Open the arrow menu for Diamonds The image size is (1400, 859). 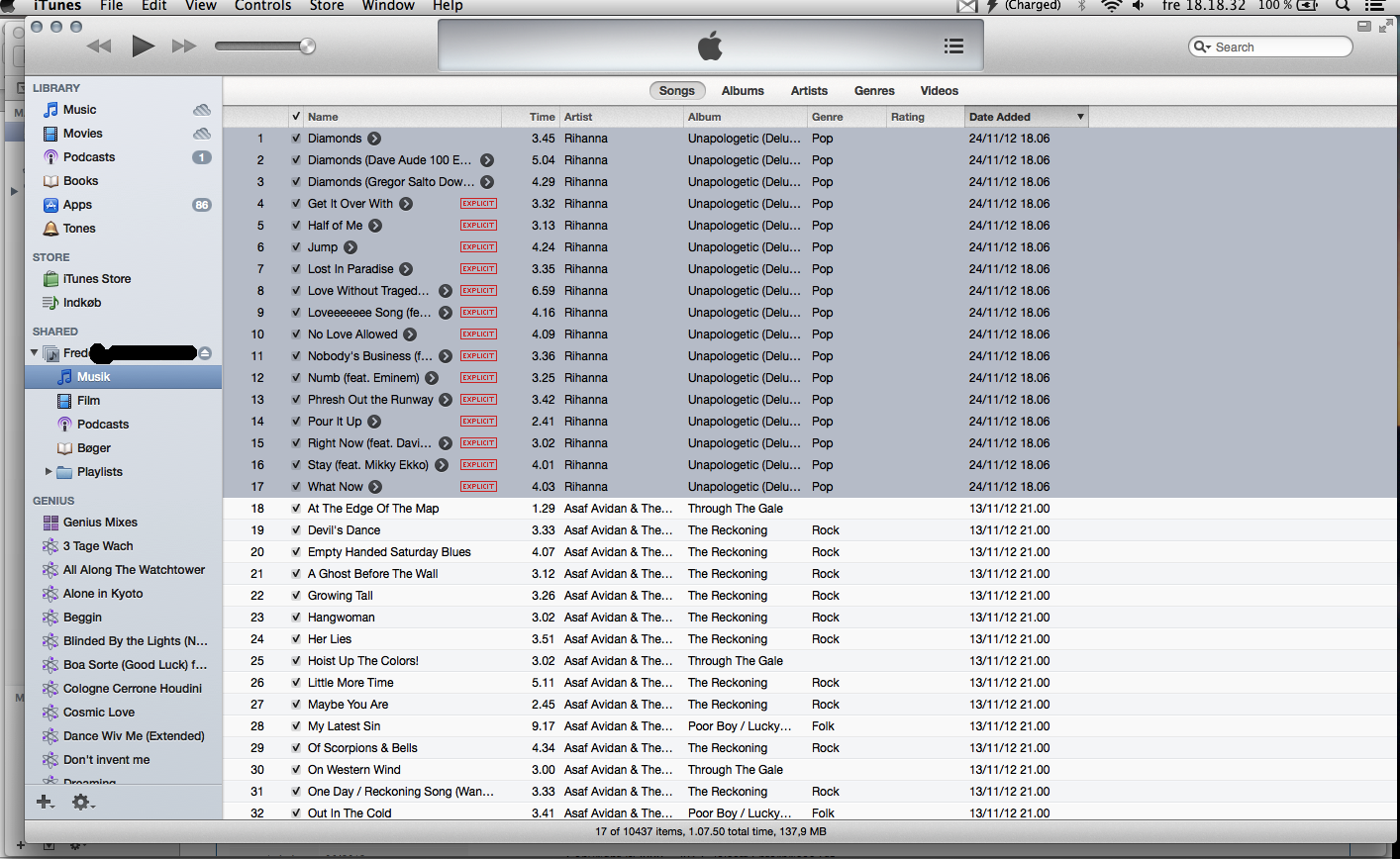374,139
